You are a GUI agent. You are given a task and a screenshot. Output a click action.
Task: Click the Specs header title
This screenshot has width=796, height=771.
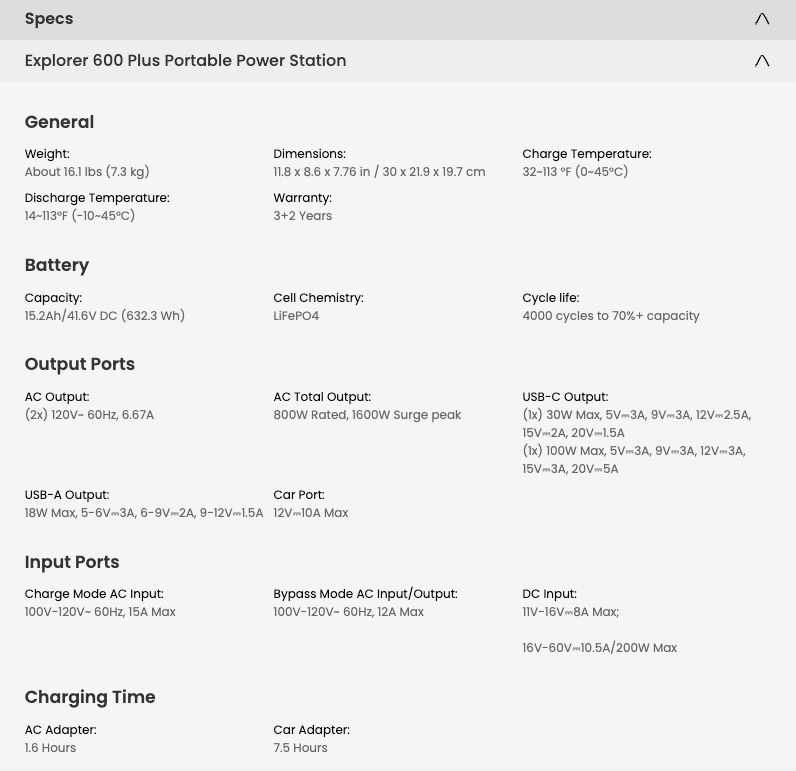coord(49,19)
